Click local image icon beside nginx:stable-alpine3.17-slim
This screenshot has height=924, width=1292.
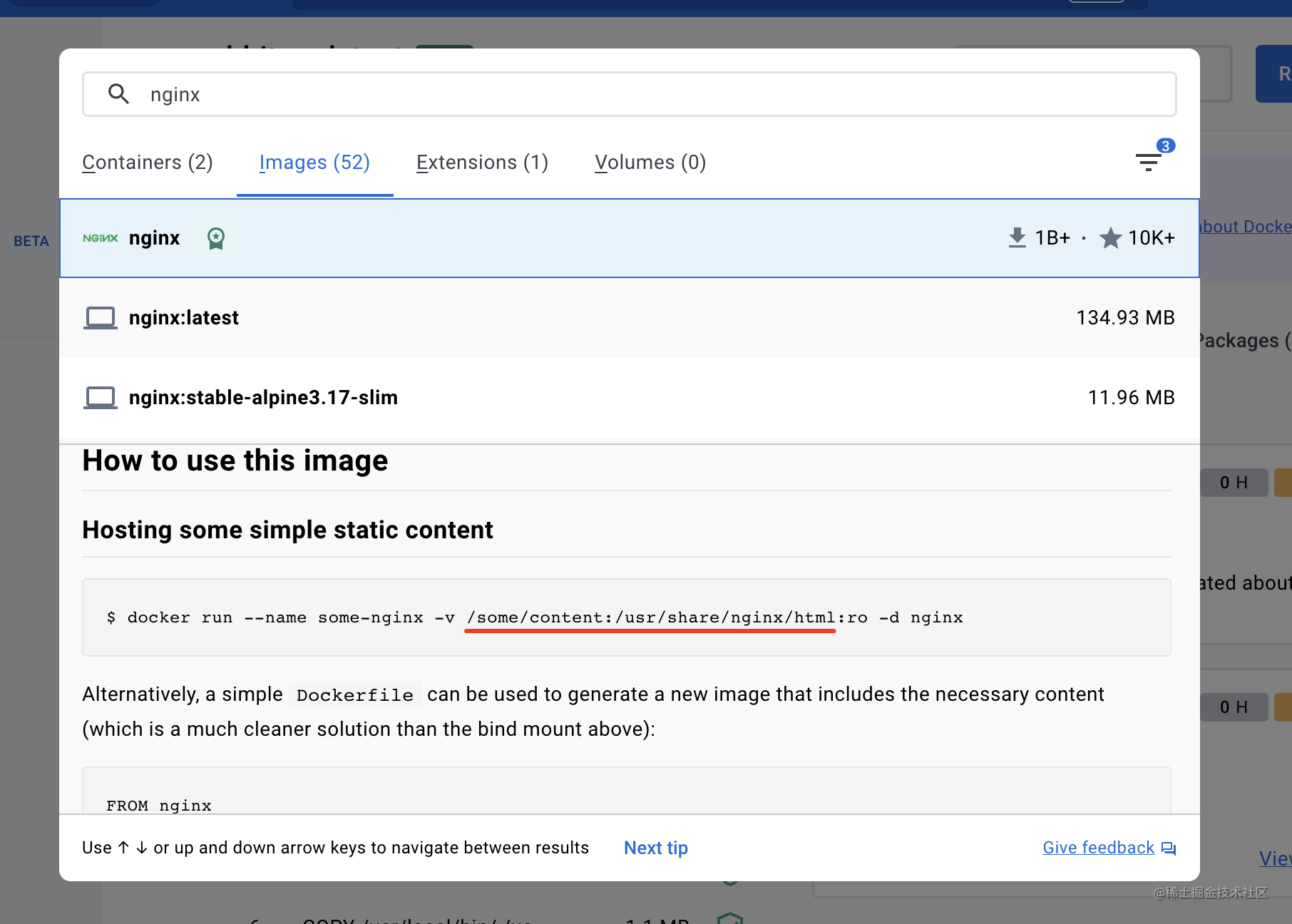[101, 398]
